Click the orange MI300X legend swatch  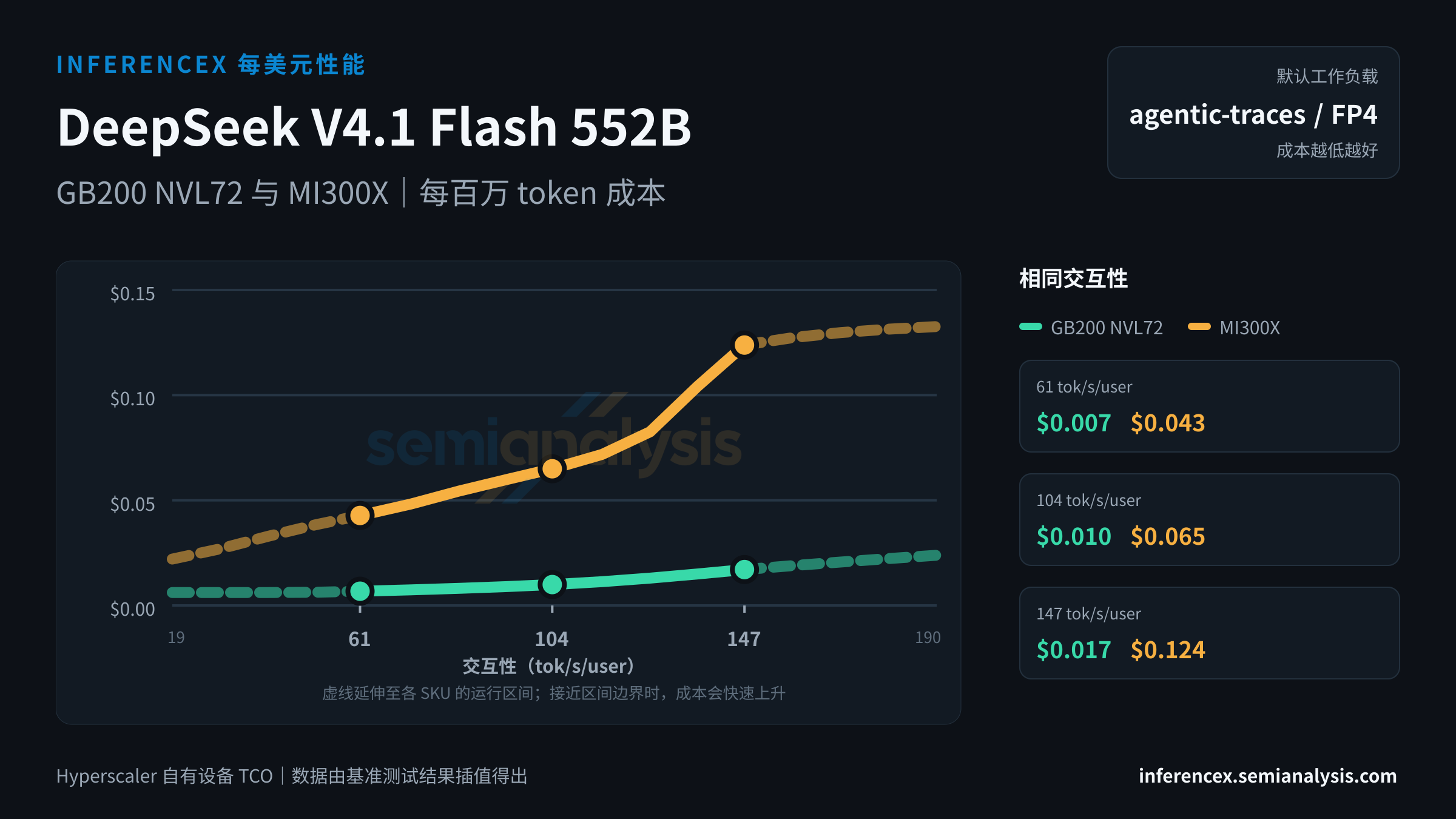point(1199,327)
